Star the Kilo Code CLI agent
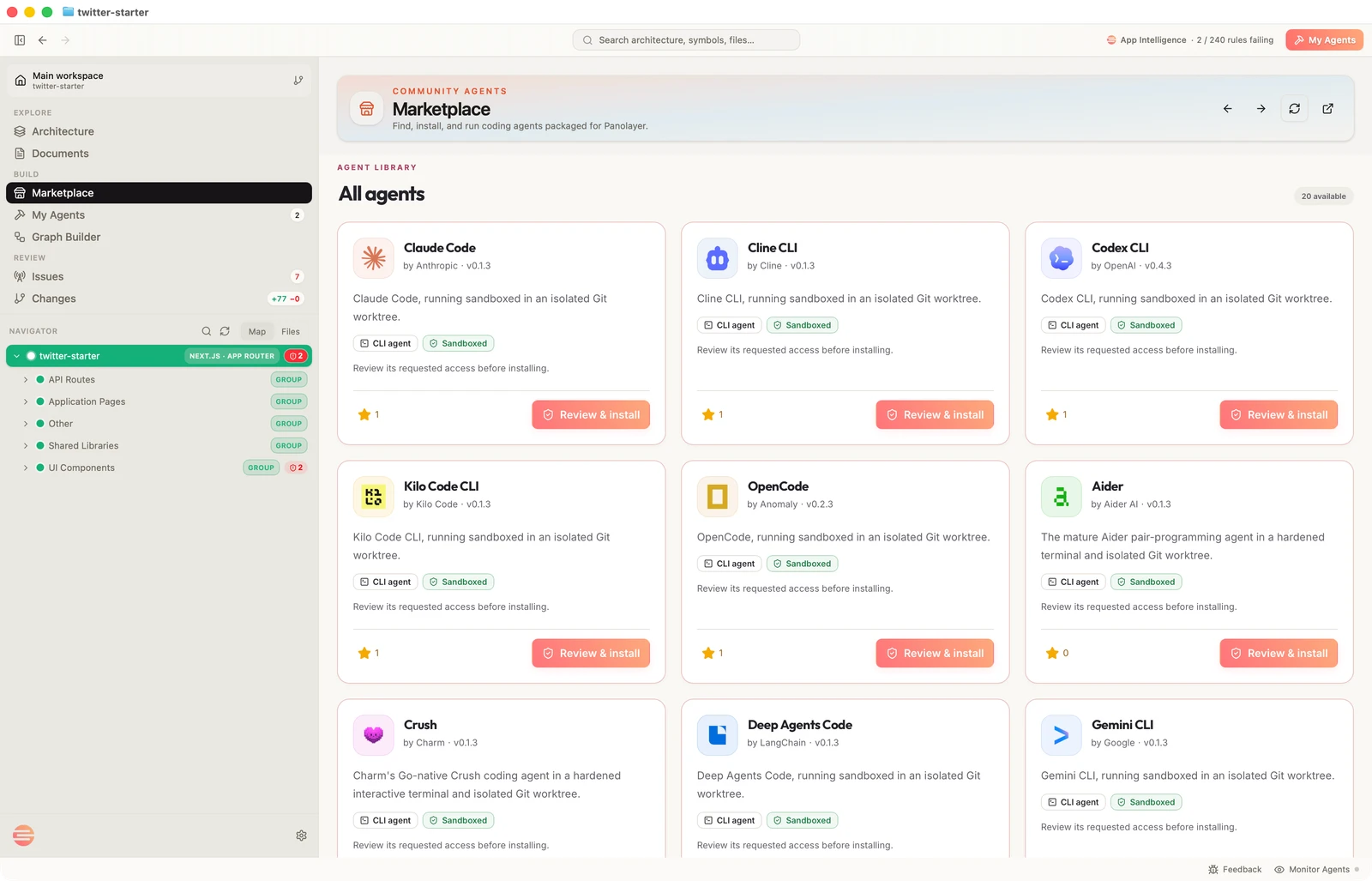The image size is (1372, 881). 364,654
